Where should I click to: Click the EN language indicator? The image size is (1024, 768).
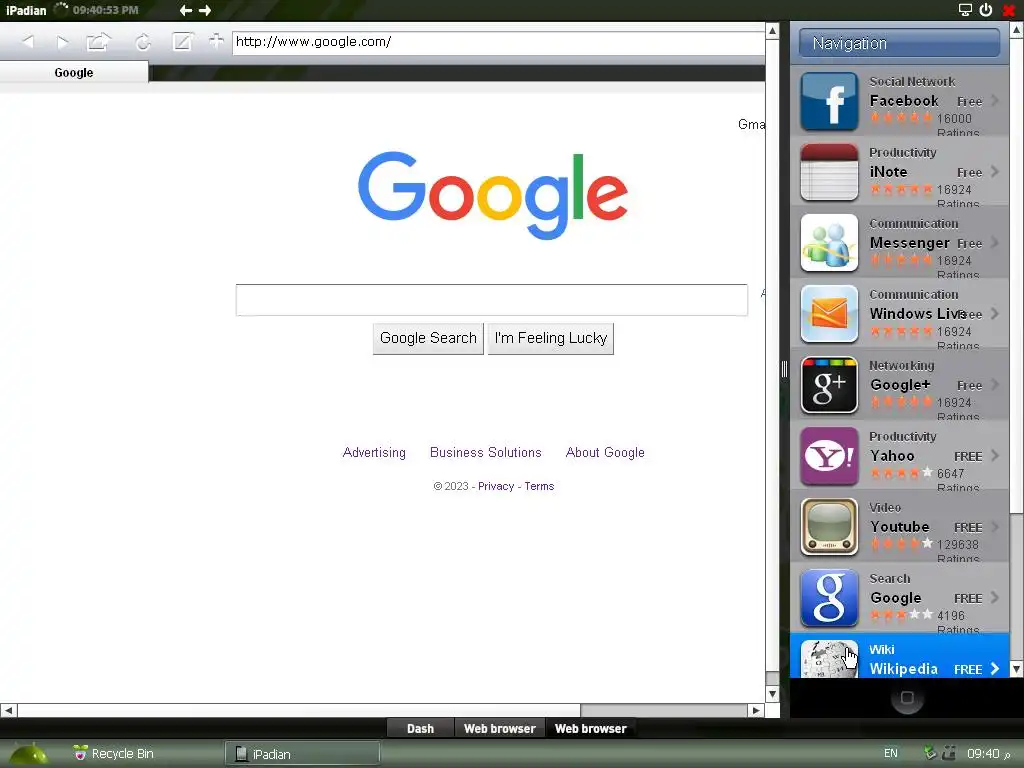[891, 754]
